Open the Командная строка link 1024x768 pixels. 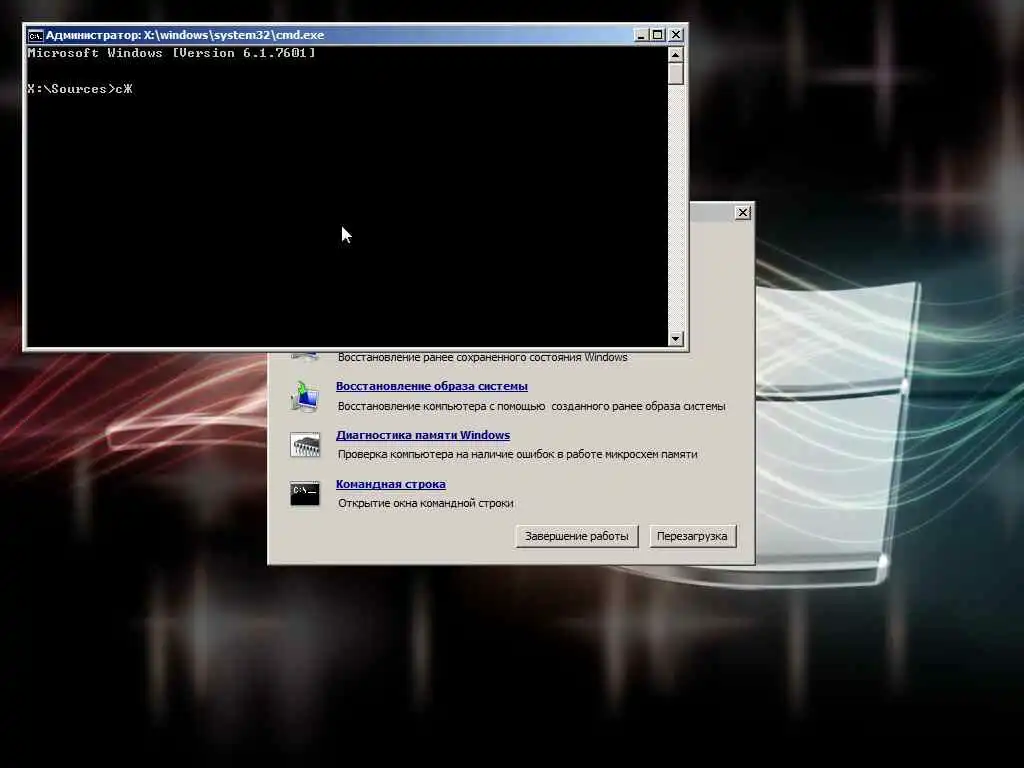coord(391,484)
